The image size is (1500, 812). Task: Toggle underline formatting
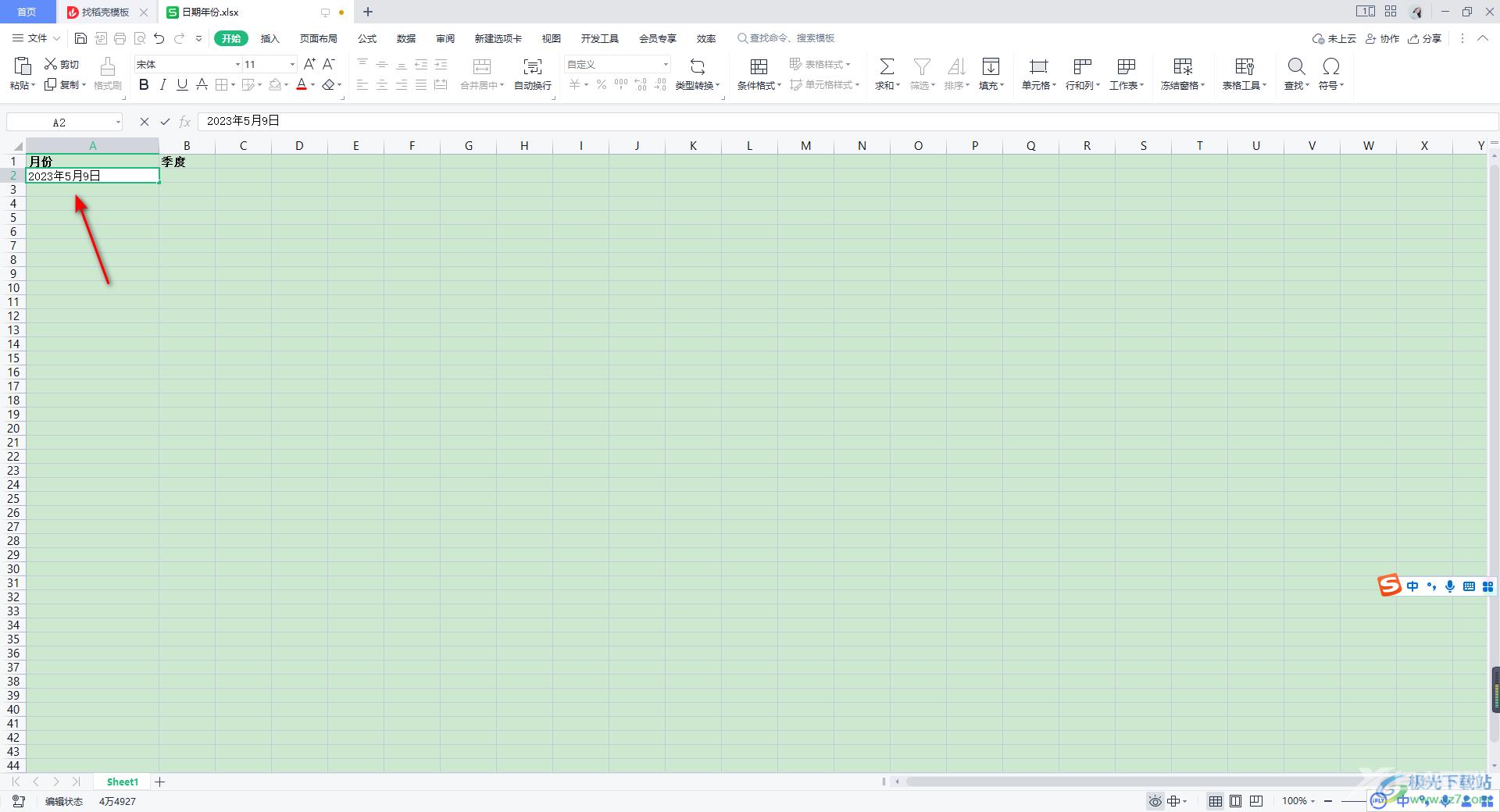182,84
